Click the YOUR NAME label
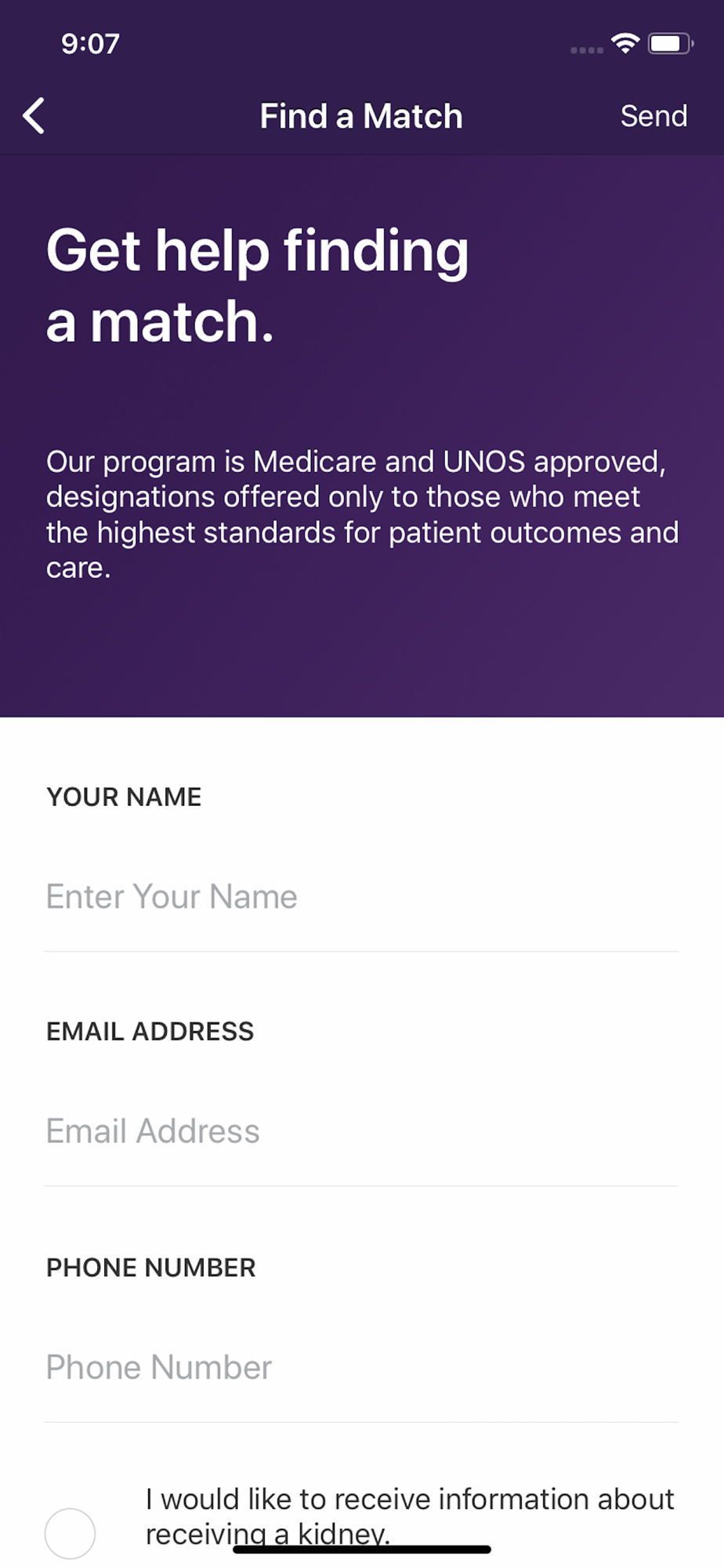Image resolution: width=724 pixels, height=1568 pixels. 124,797
